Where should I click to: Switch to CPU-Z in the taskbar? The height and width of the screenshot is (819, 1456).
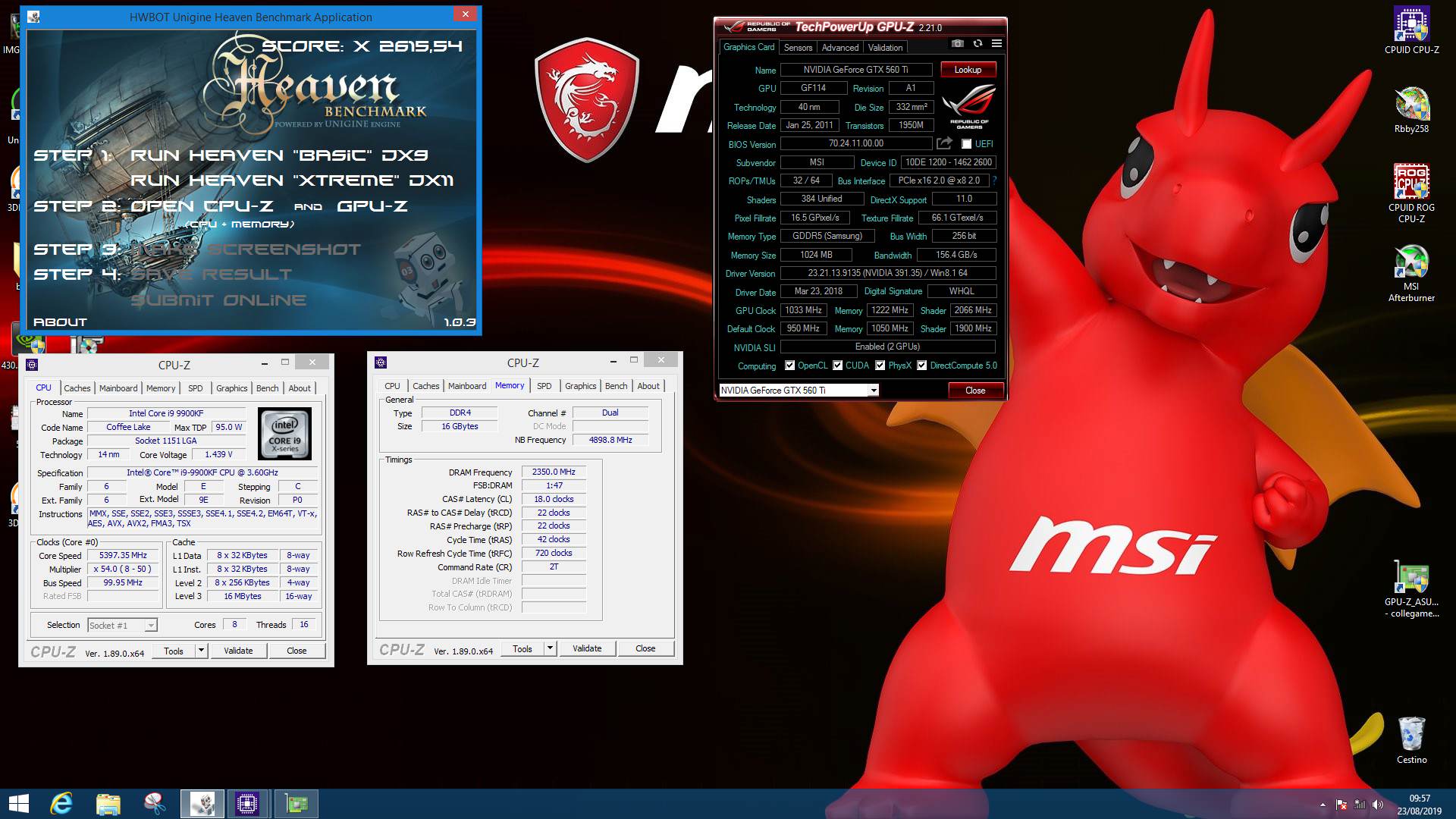pos(248,804)
